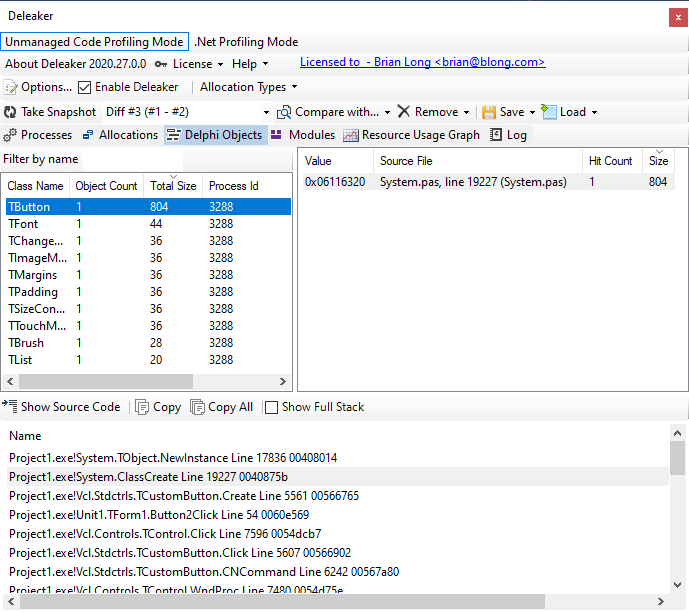Click the stack list scroll-down arrow
Viewport: 689px width, 613px height.
click(677, 585)
